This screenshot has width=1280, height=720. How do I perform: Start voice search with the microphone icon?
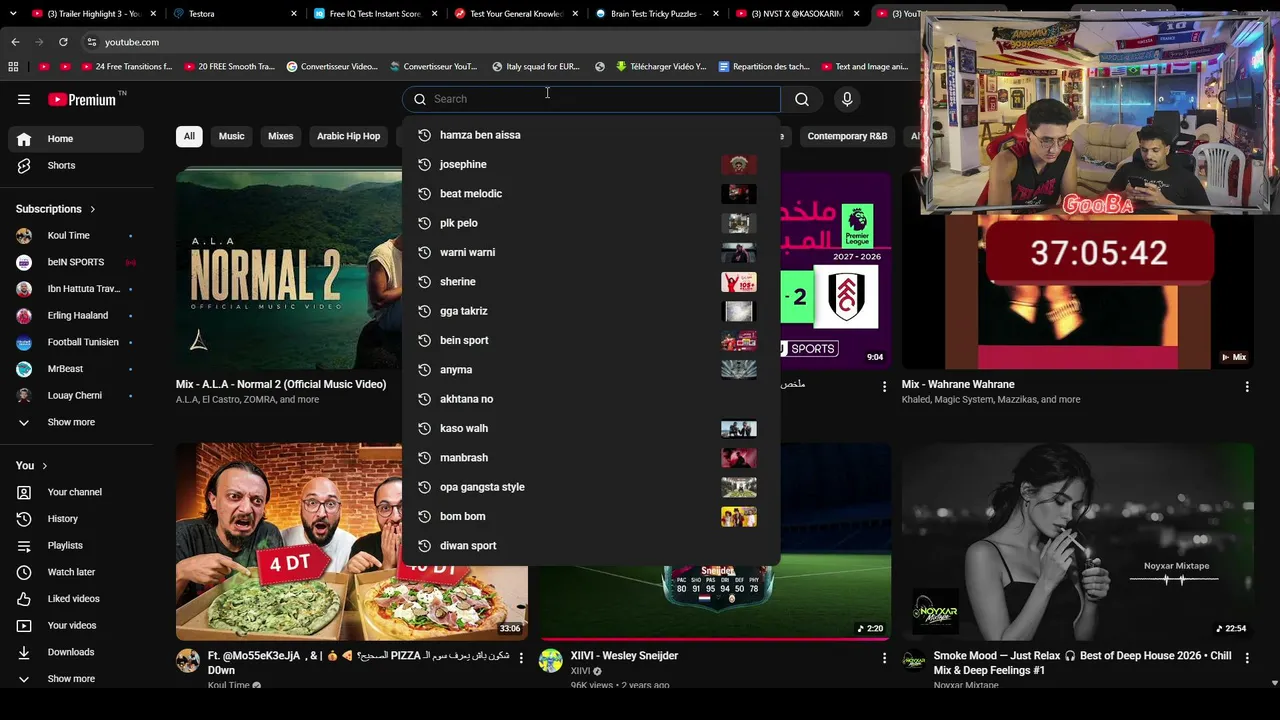tap(847, 99)
